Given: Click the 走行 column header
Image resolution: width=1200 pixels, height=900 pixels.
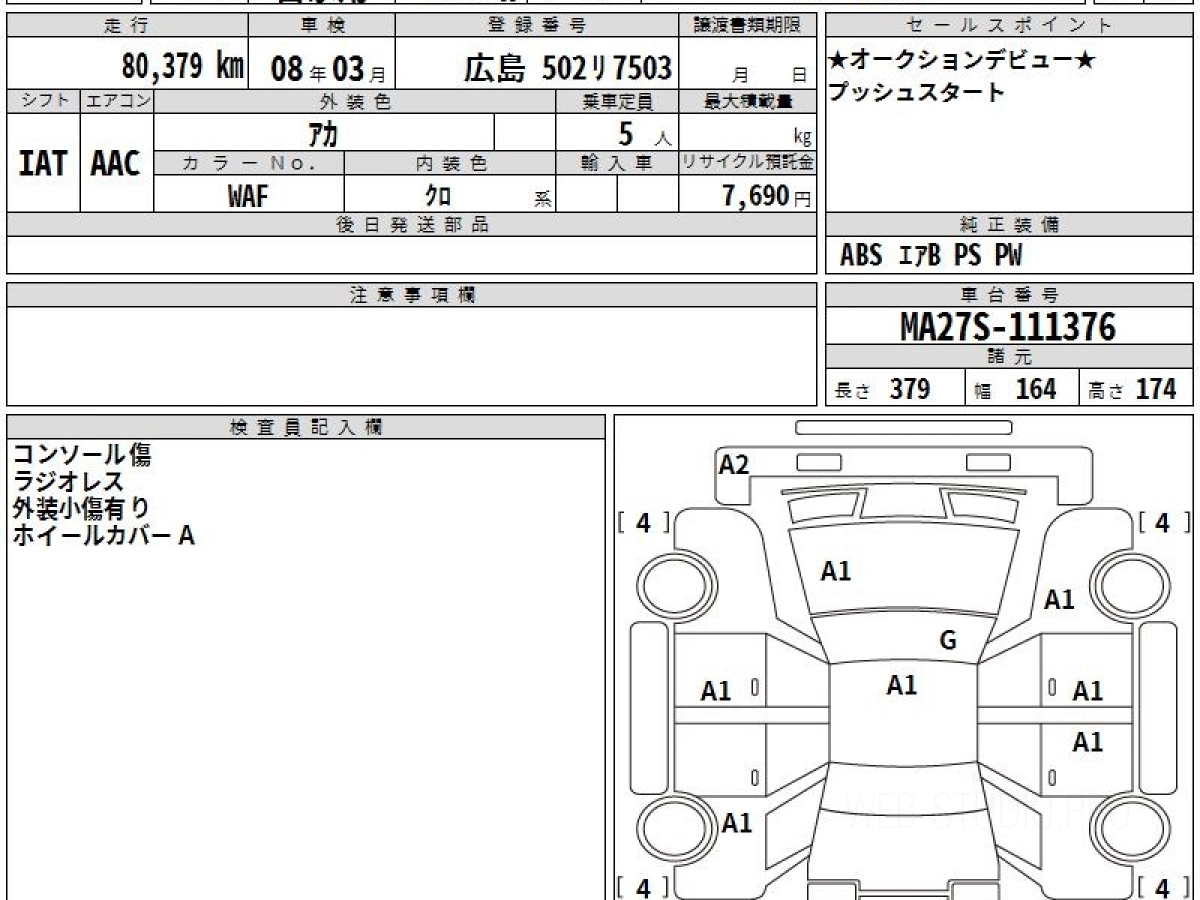Looking at the screenshot, I should [x=126, y=26].
